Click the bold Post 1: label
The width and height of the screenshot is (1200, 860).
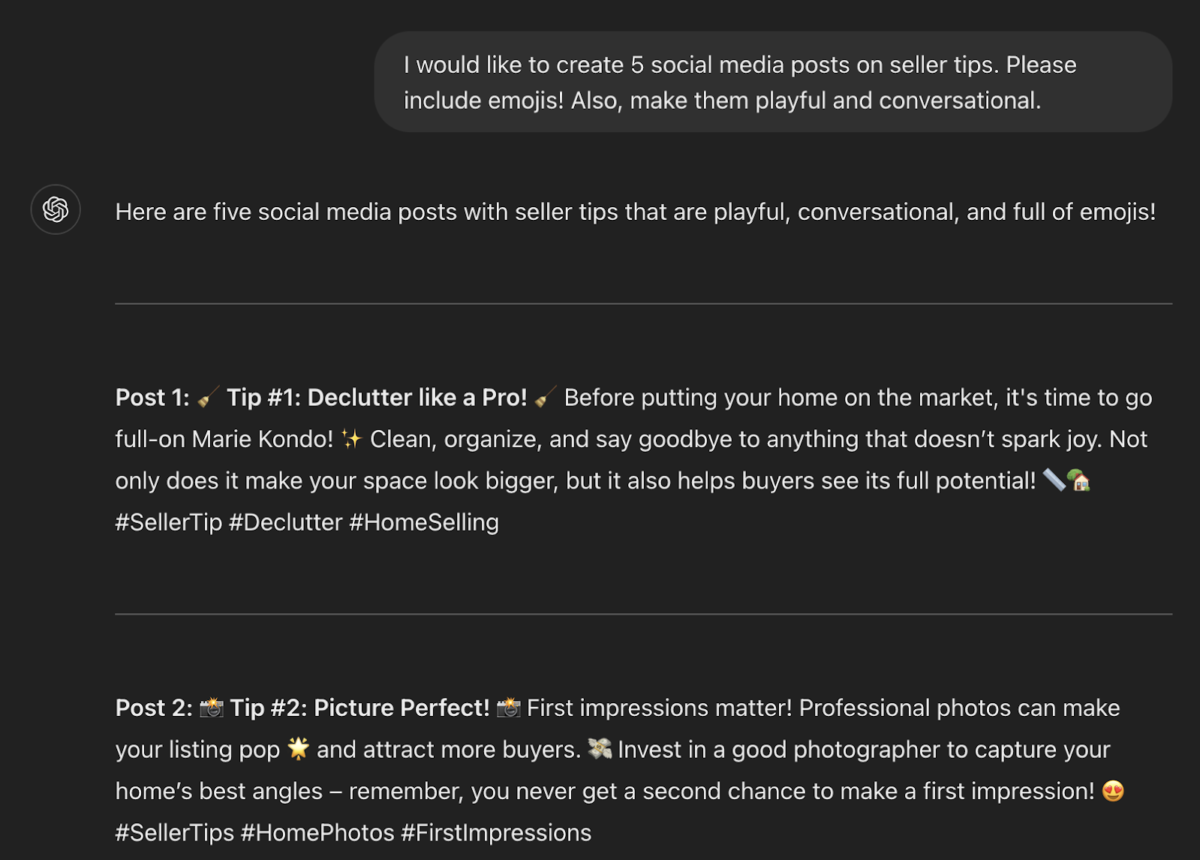[153, 398]
